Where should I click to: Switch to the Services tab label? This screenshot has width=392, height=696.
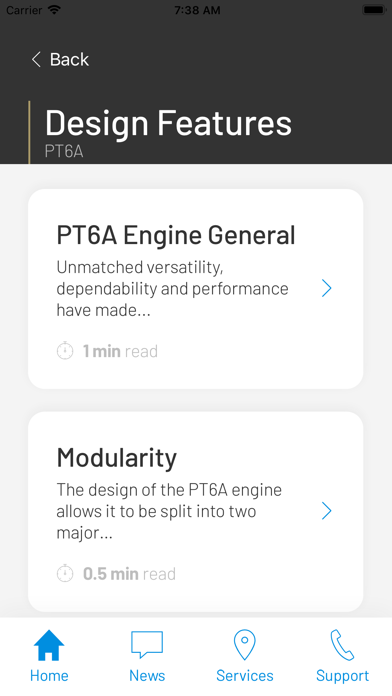[245, 676]
